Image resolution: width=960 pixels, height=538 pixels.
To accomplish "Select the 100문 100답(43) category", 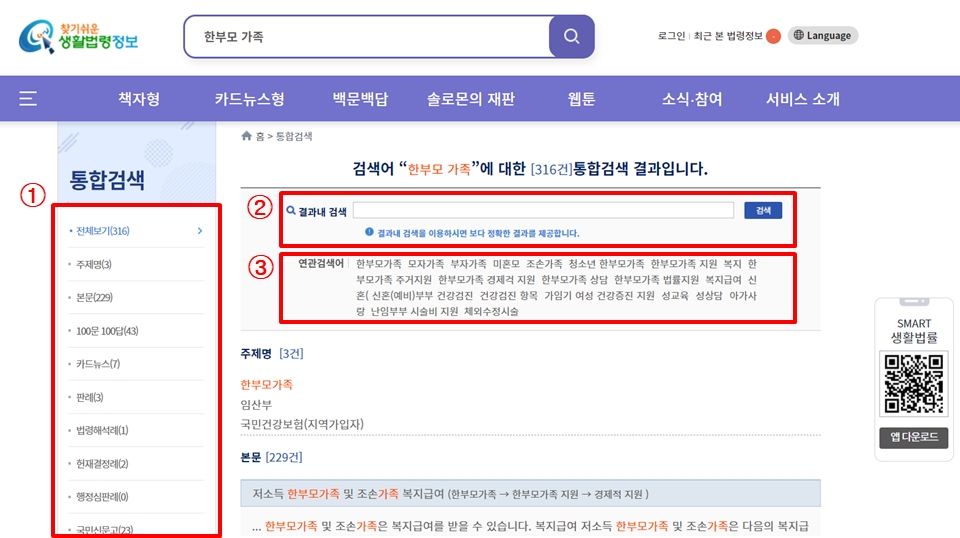I will (107, 331).
